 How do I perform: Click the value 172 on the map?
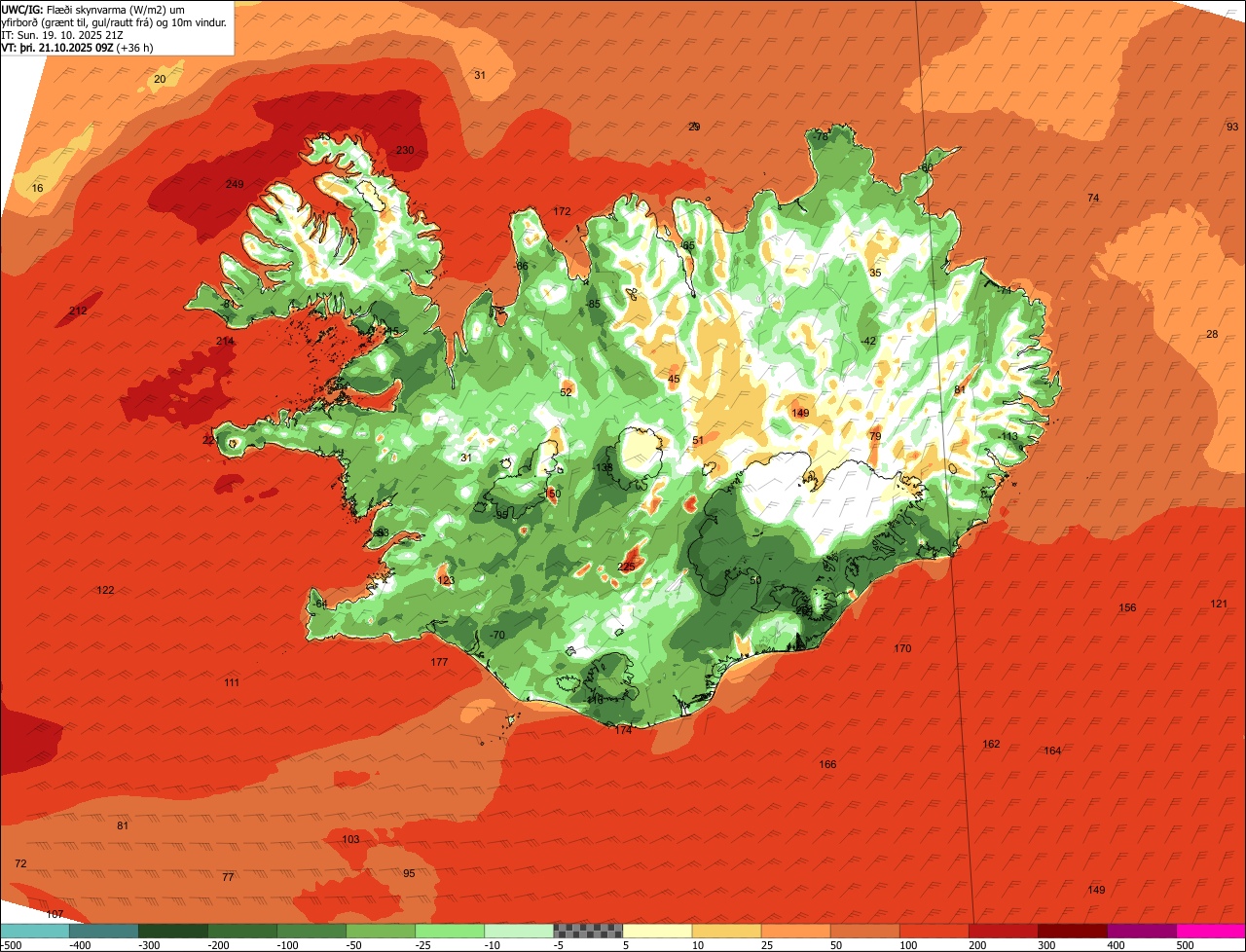pyautogui.click(x=562, y=211)
